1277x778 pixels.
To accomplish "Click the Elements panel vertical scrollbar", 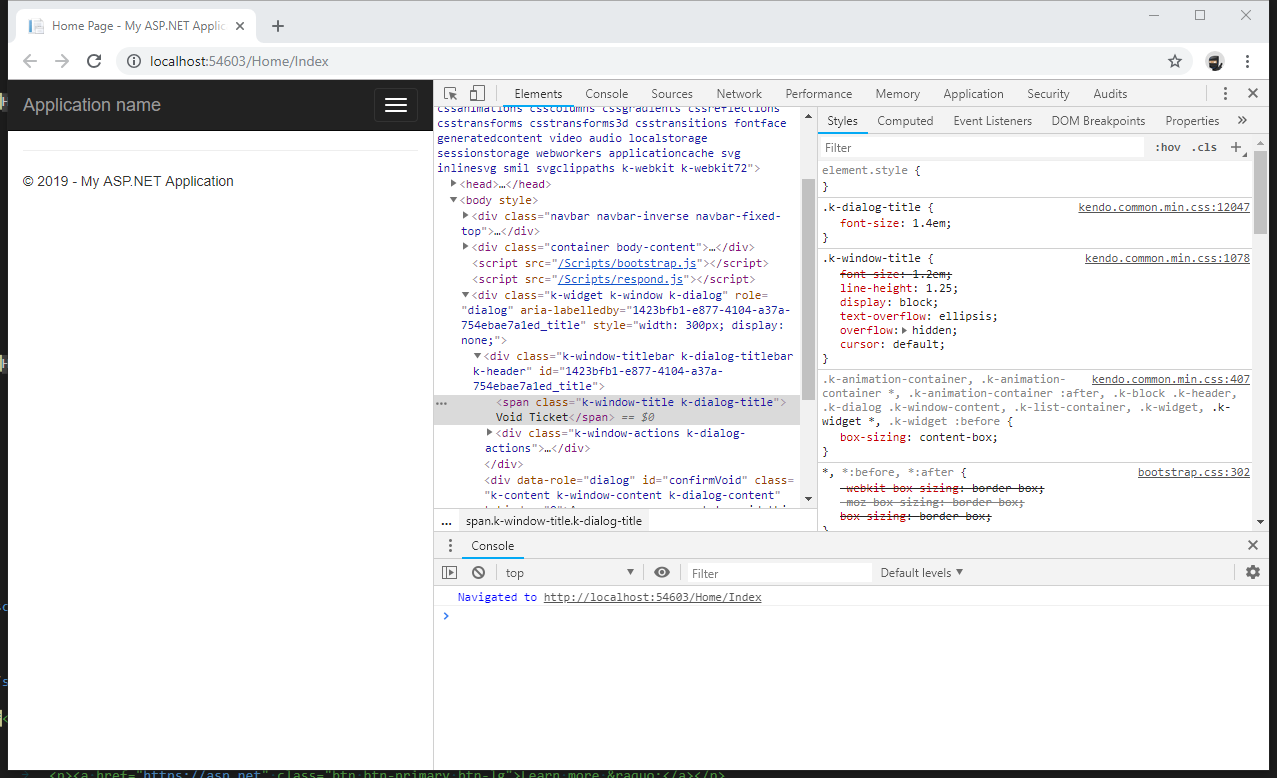I will click(x=808, y=290).
